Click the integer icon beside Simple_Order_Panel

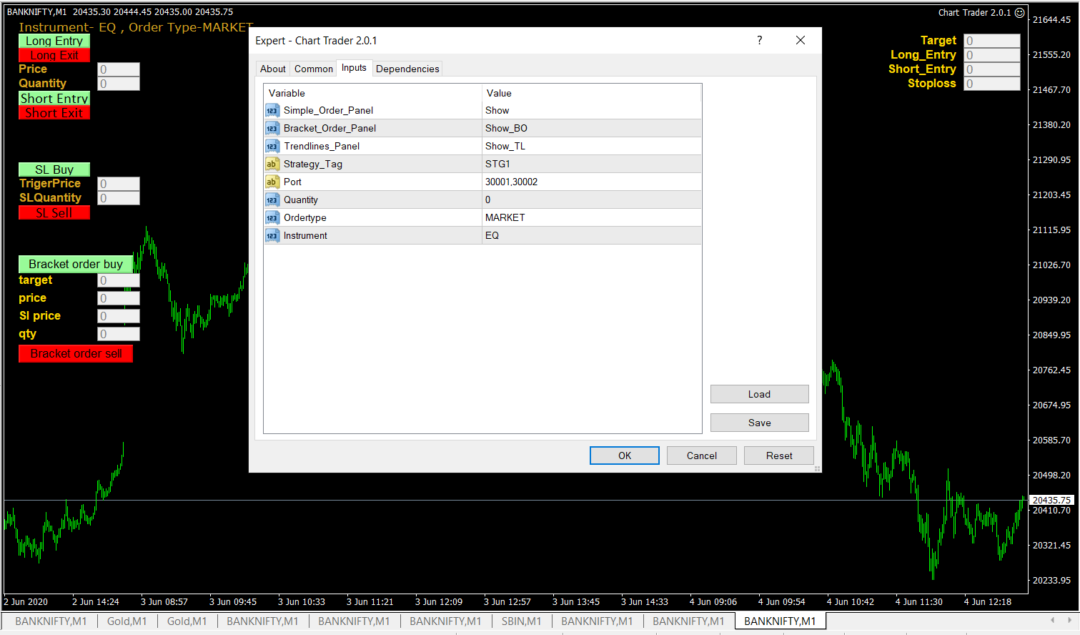(272, 110)
